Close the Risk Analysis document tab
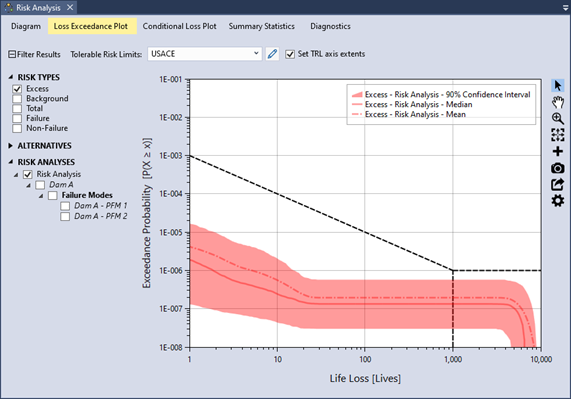Viewport: 571px width, 399px height. click(70, 7)
